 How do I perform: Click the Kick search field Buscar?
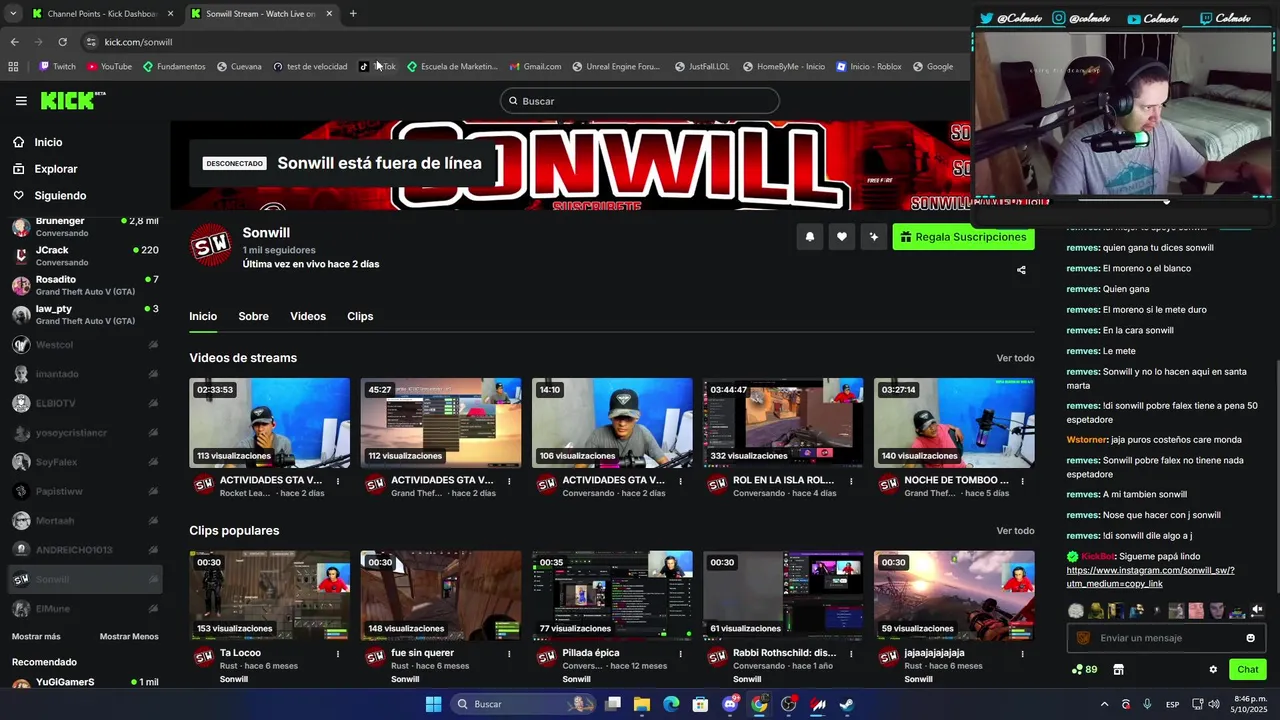click(640, 101)
